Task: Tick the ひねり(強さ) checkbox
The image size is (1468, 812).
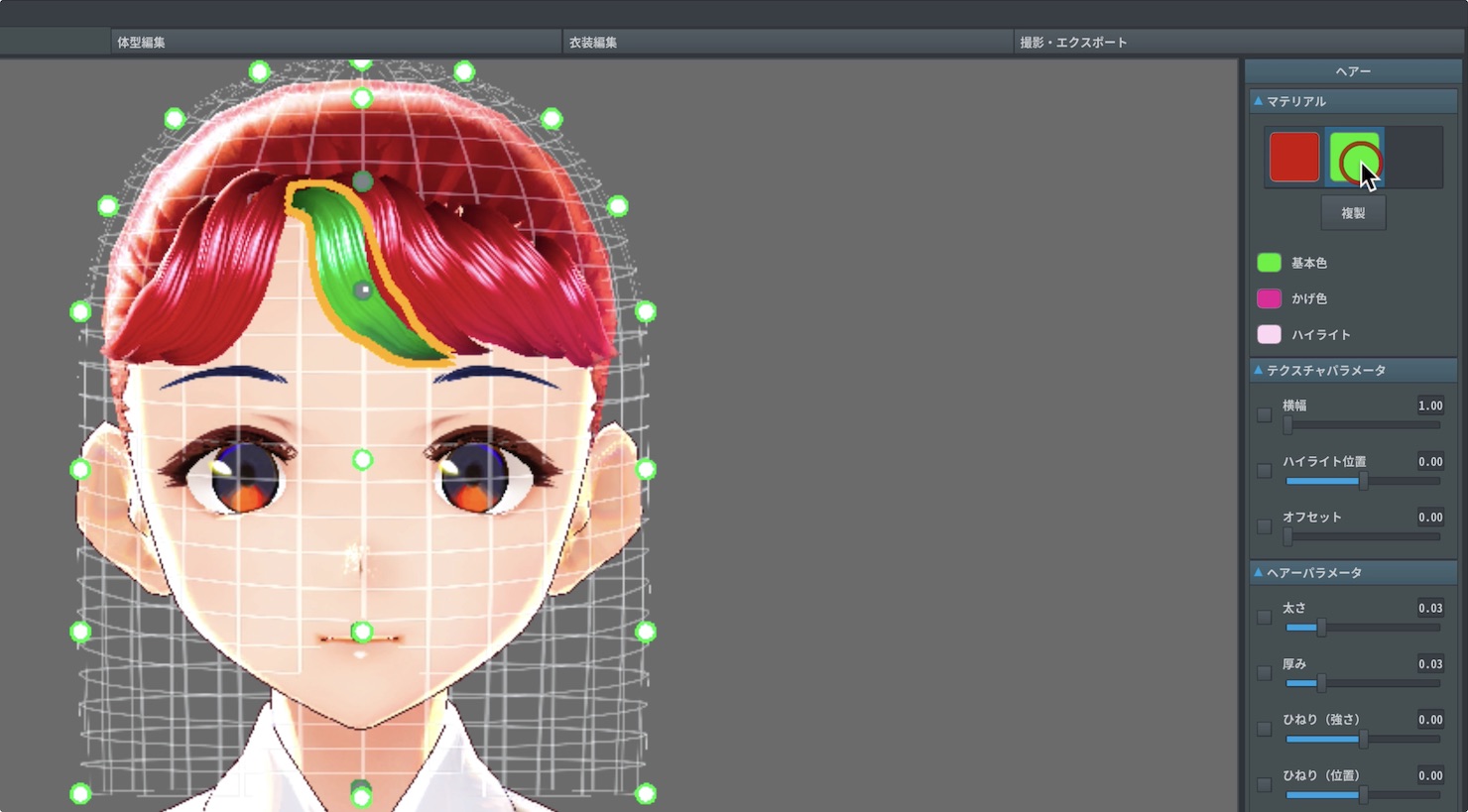Action: point(1264,729)
